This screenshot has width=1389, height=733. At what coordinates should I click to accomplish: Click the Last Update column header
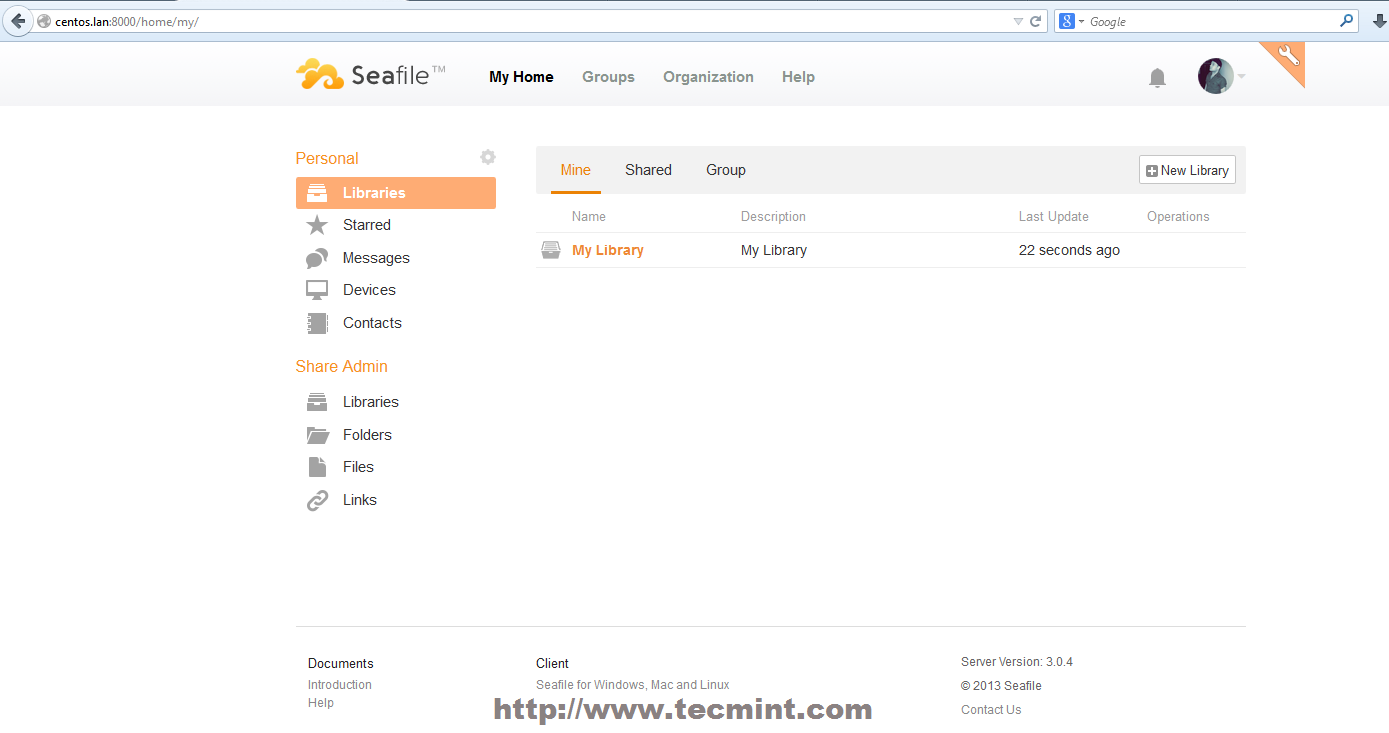[1054, 216]
